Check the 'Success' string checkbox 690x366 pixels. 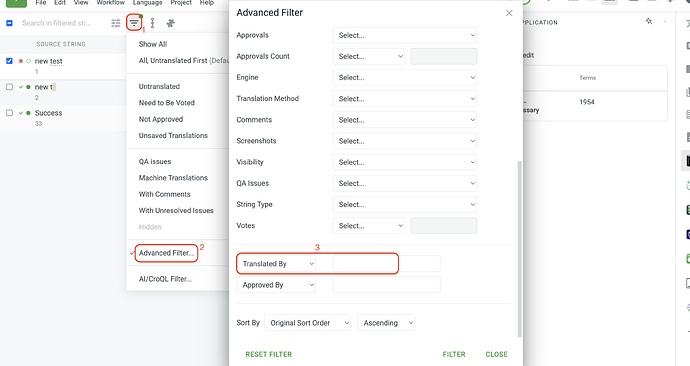tap(9, 113)
